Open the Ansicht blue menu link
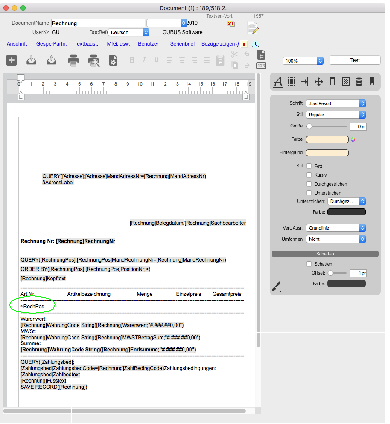 coord(17,44)
